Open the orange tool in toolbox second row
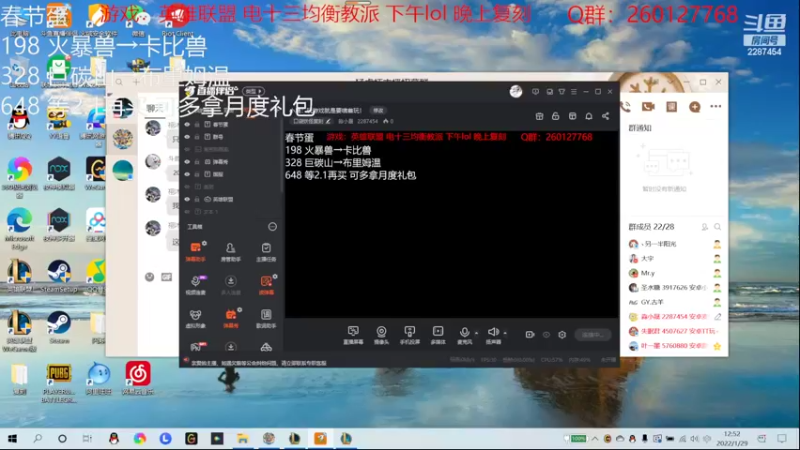 click(266, 284)
